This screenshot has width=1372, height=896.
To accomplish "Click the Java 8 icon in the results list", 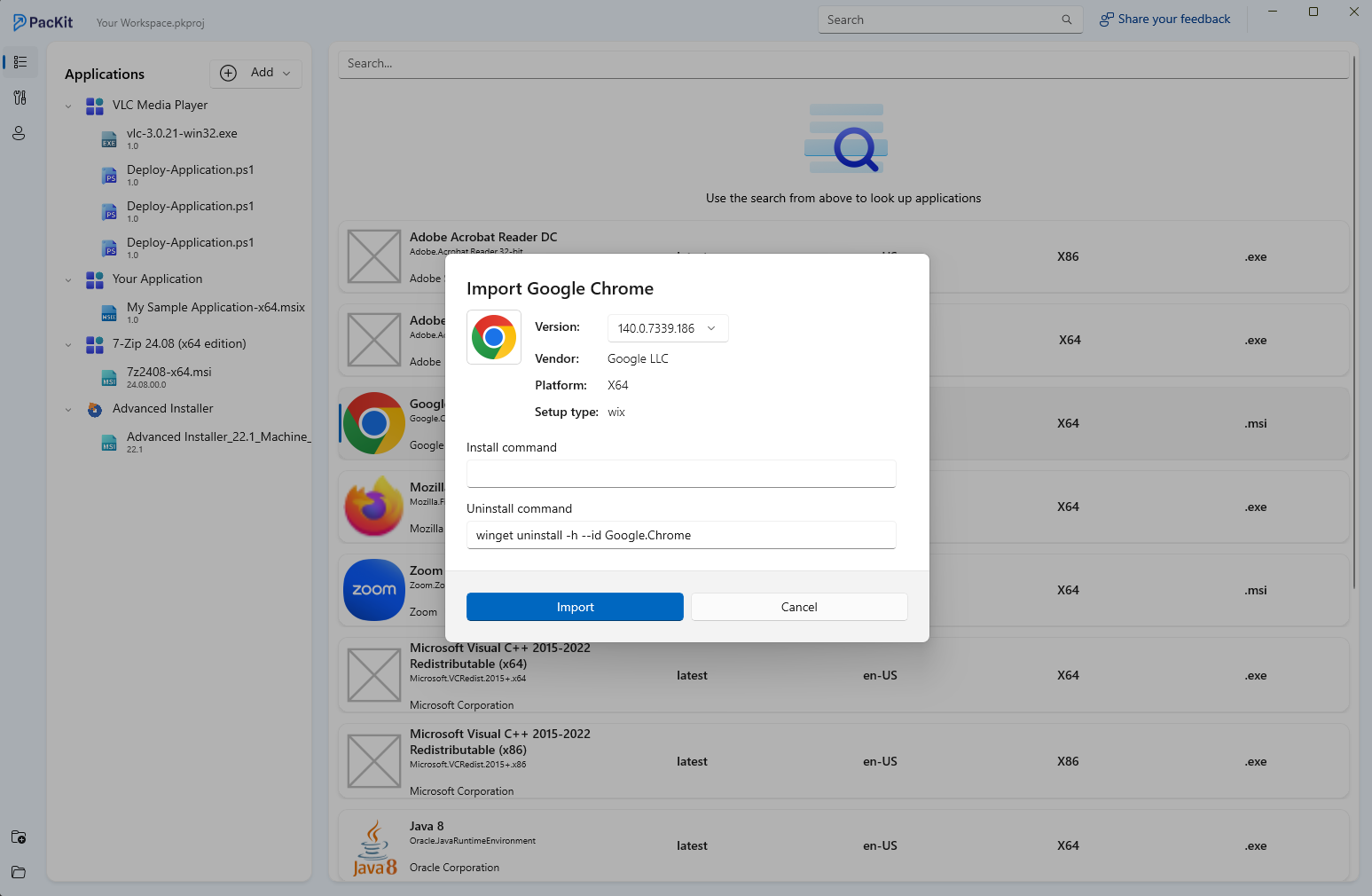I will coord(373,845).
